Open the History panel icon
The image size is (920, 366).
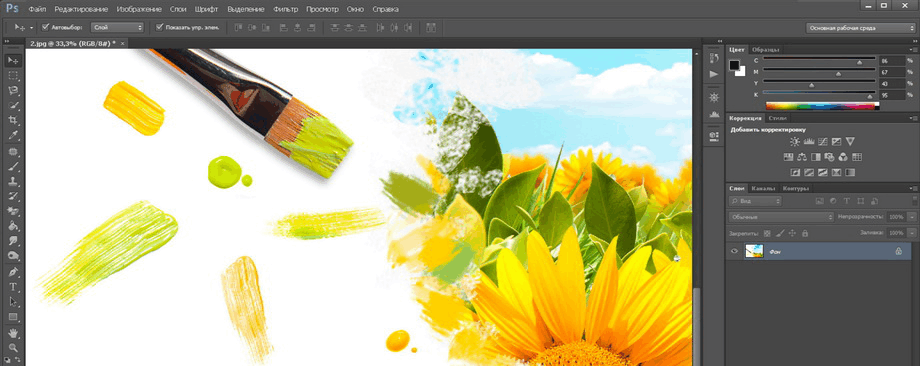tap(713, 58)
